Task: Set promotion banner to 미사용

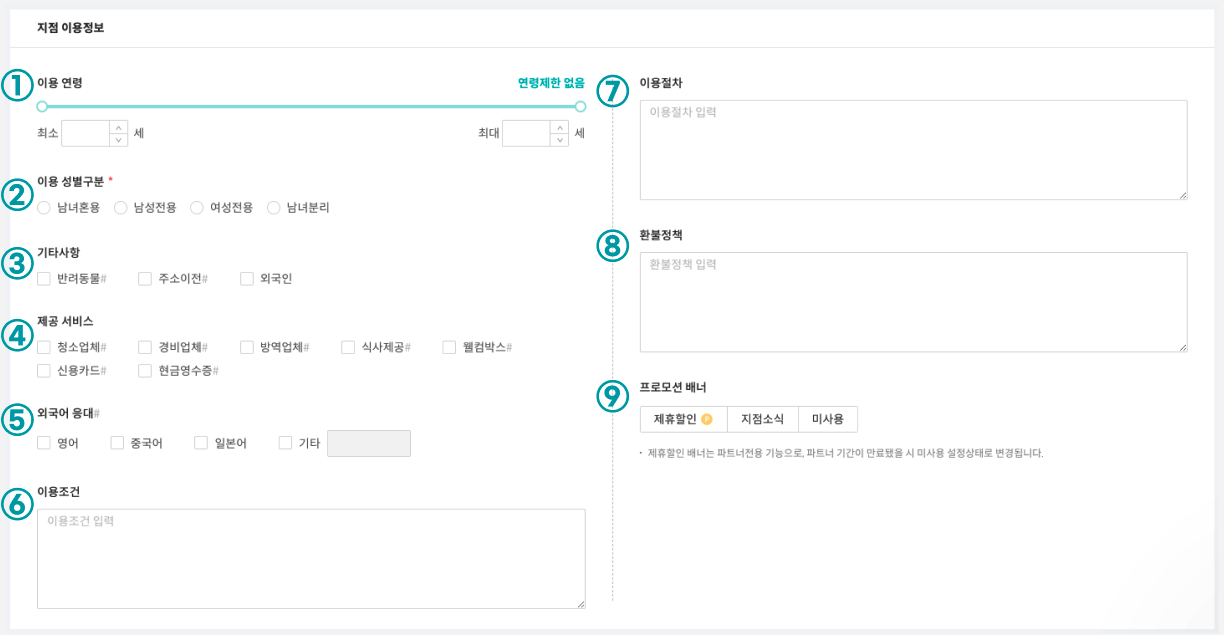Action: 827,419
